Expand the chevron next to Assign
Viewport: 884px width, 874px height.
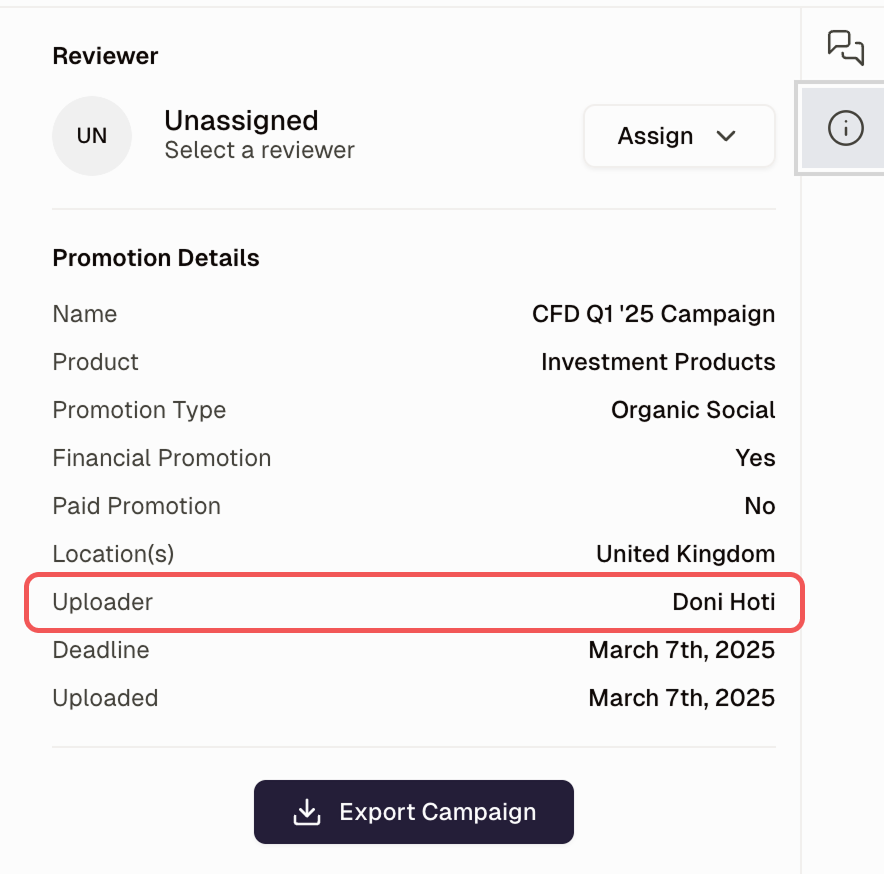pos(727,136)
